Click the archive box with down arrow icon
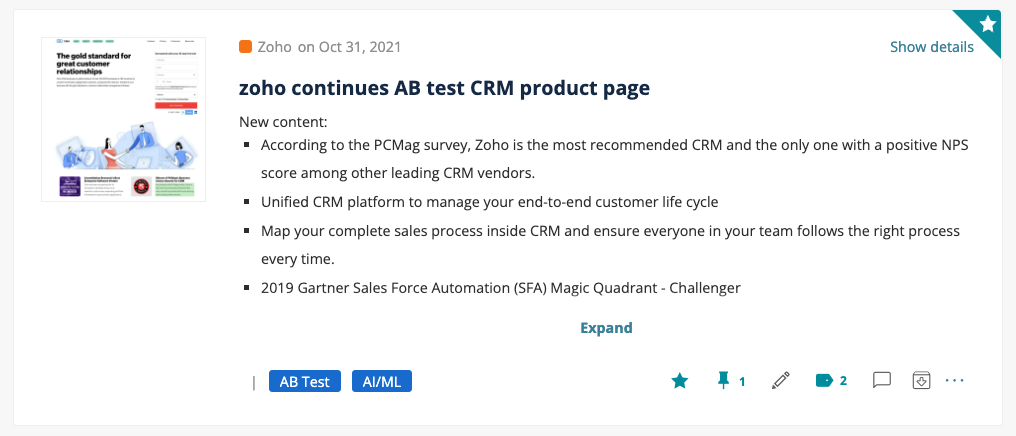This screenshot has height=436, width=1016. point(921,380)
